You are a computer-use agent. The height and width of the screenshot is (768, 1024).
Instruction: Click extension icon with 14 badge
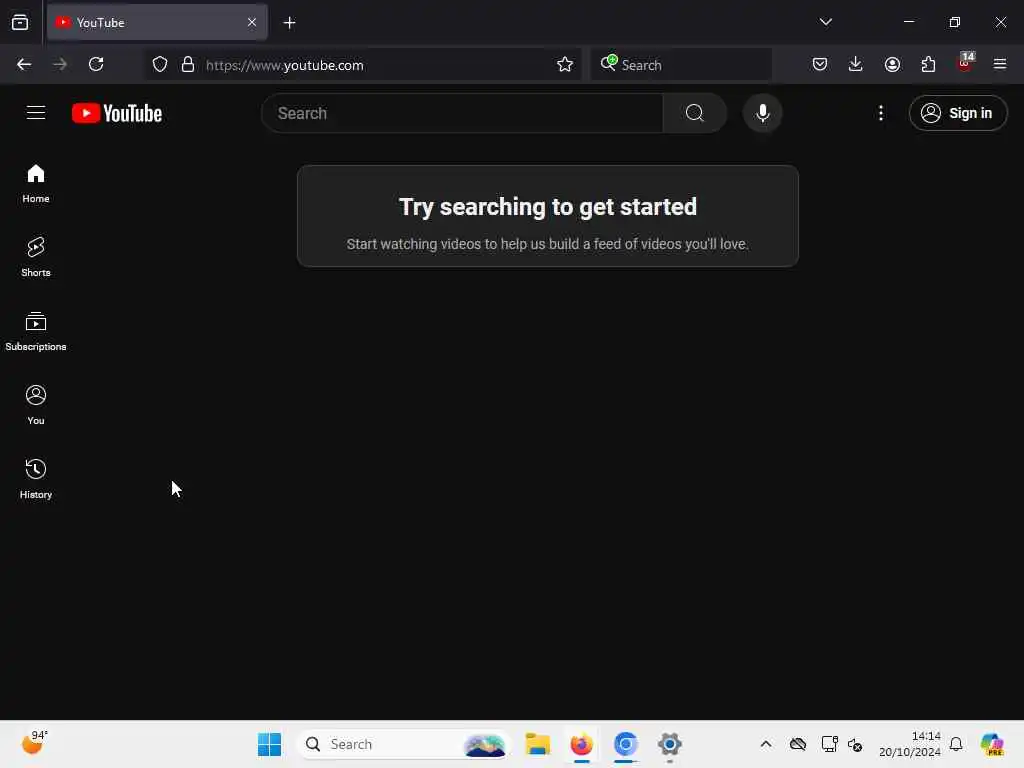pos(965,63)
